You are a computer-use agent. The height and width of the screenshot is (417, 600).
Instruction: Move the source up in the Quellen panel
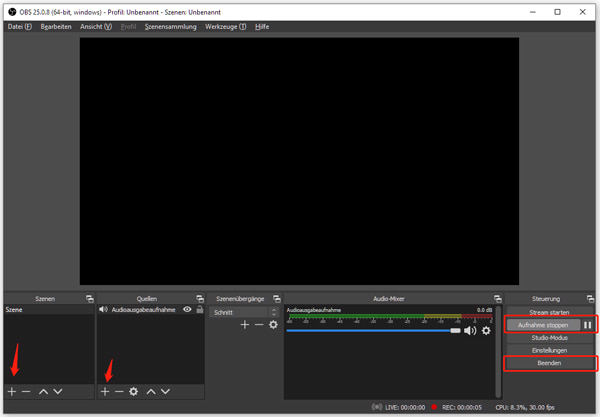pyautogui.click(x=151, y=391)
